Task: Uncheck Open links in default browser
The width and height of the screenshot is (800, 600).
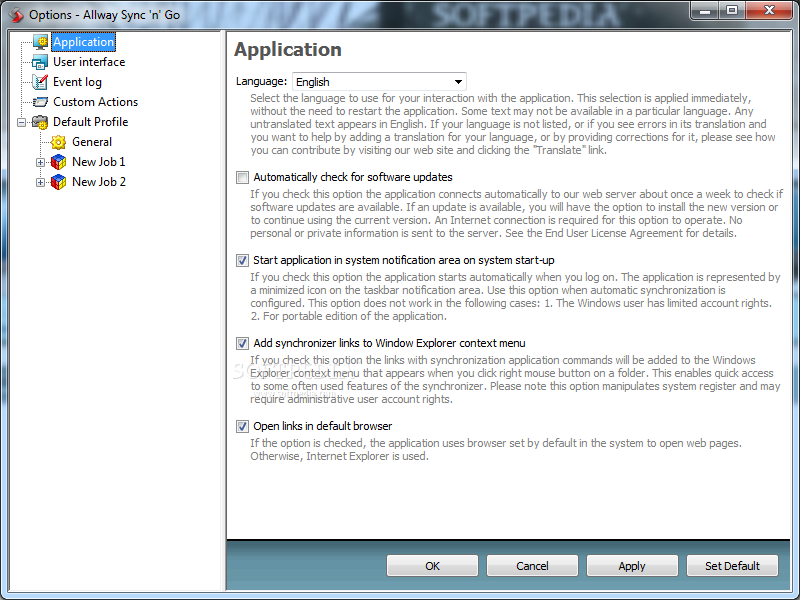Action: 242,427
